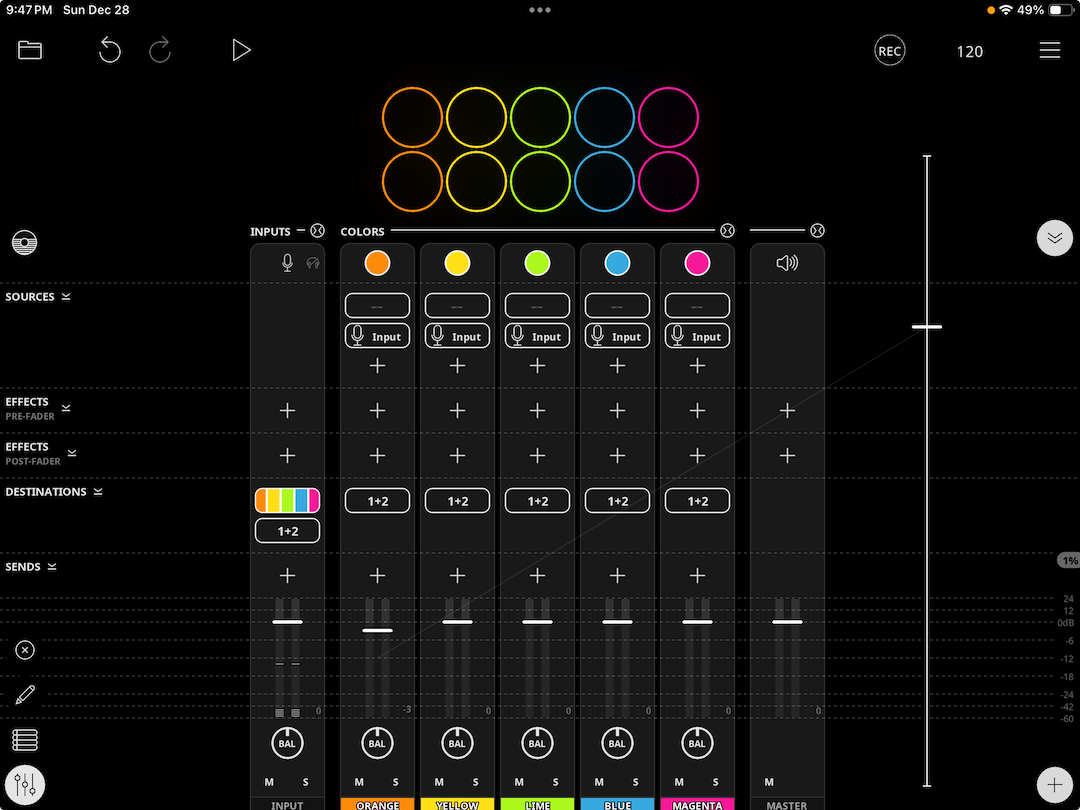Add post-fader effect on Master channel

pyautogui.click(x=787, y=455)
